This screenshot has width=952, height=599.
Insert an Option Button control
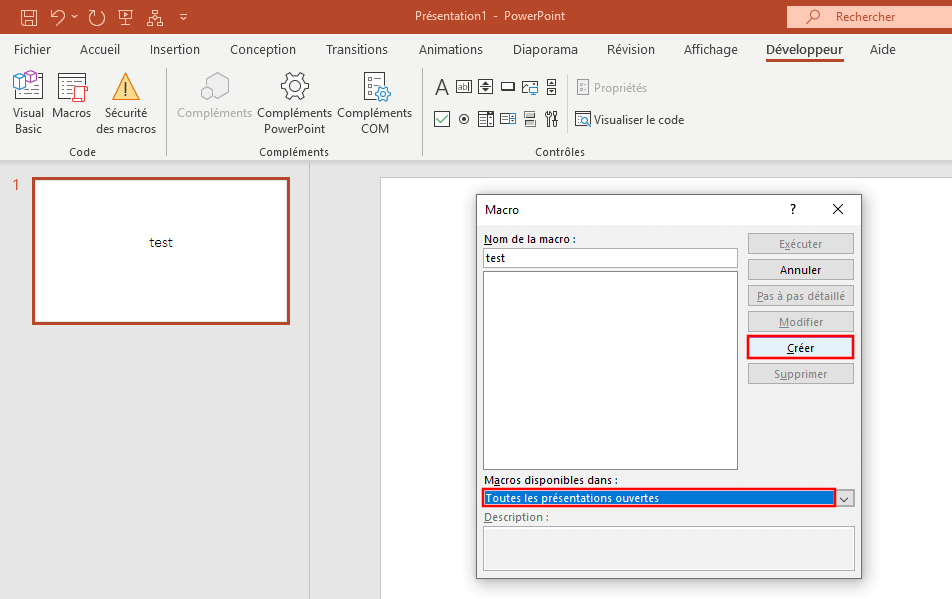(463, 119)
